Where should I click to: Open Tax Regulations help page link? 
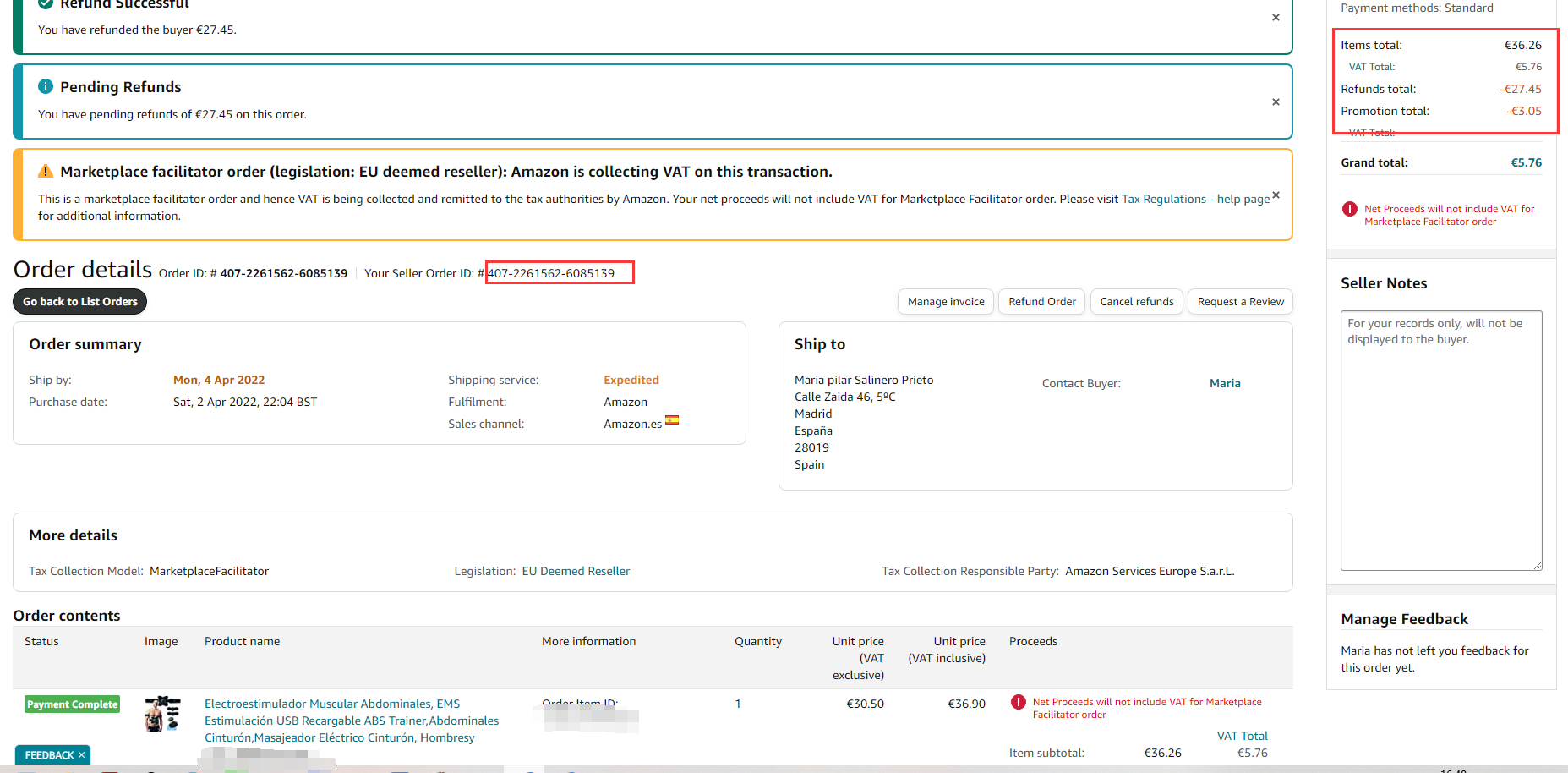click(x=1194, y=200)
